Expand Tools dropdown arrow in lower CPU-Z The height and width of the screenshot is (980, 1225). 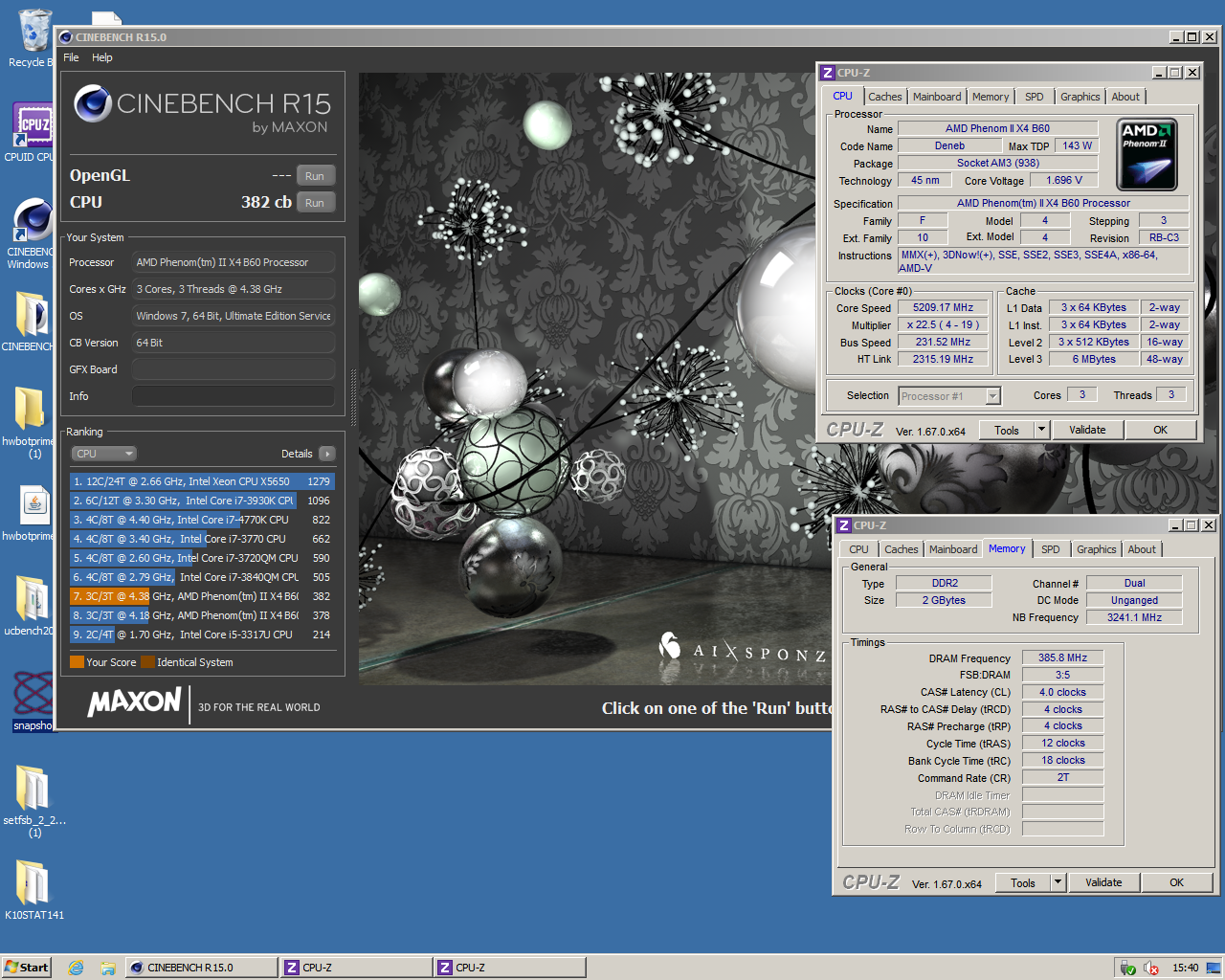pyautogui.click(x=1058, y=883)
